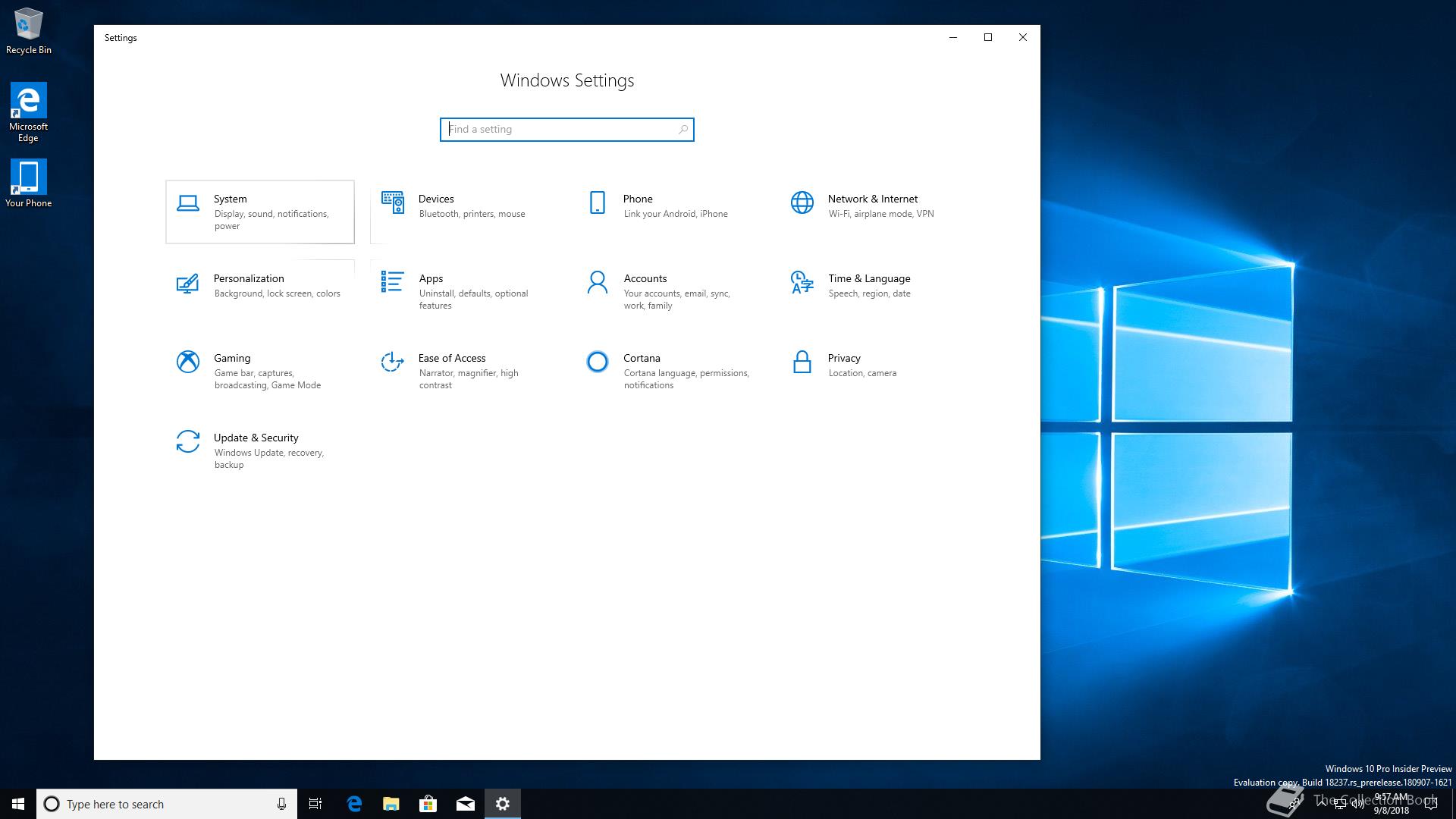Open the Mail app from the taskbar
Screen dimensions: 1456x819
(466, 804)
